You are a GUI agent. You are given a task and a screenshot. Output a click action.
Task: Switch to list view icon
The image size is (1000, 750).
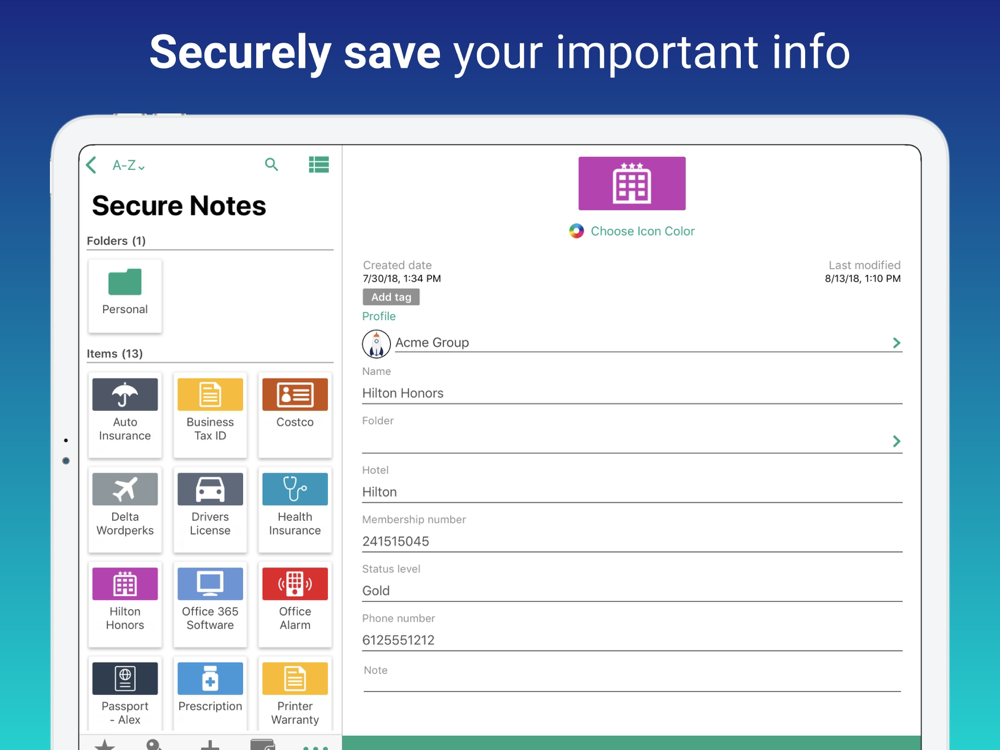pos(319,165)
